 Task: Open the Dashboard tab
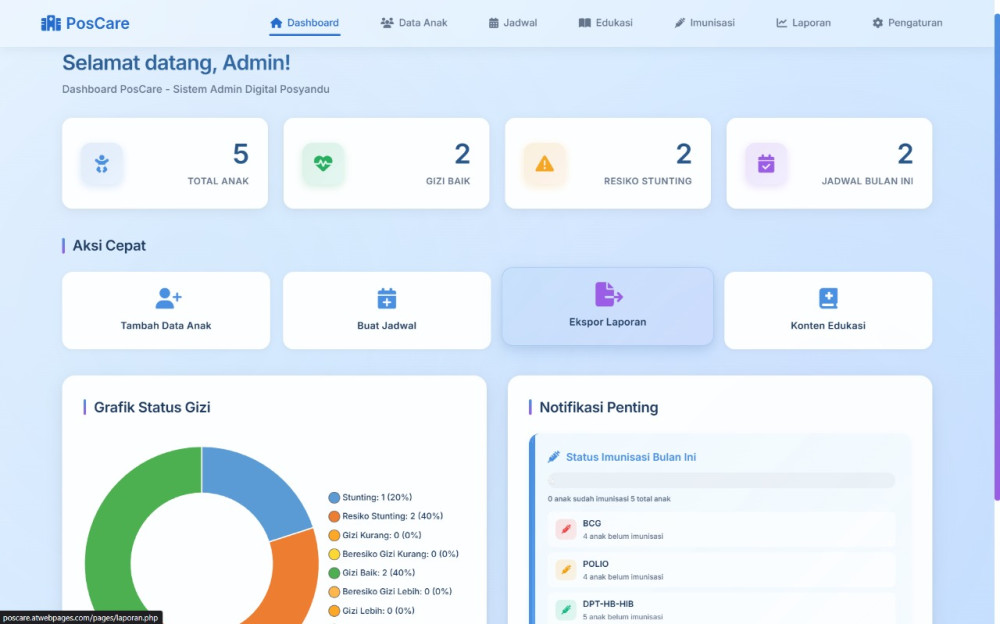pos(305,23)
